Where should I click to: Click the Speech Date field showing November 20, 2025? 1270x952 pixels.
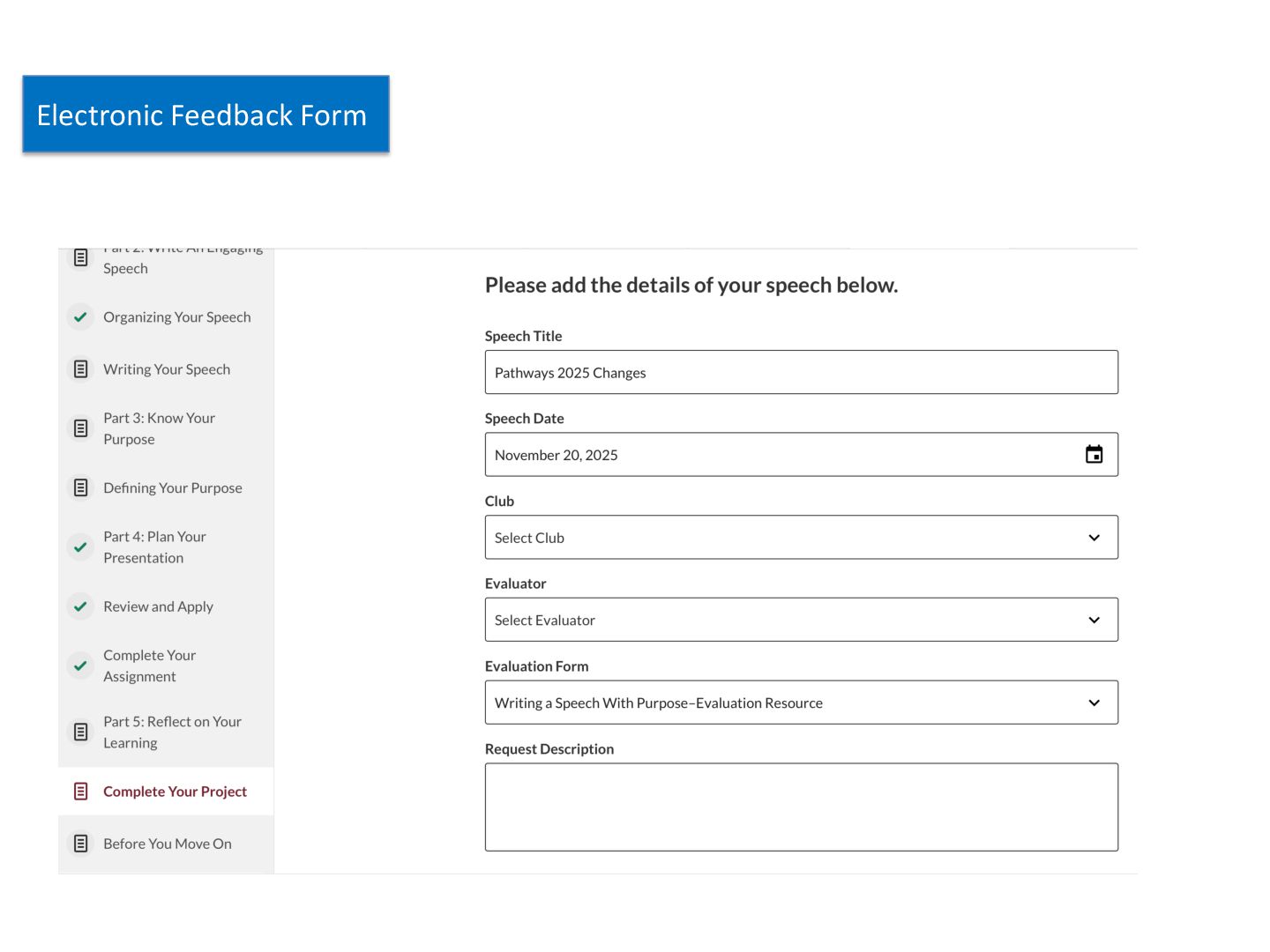click(x=776, y=455)
